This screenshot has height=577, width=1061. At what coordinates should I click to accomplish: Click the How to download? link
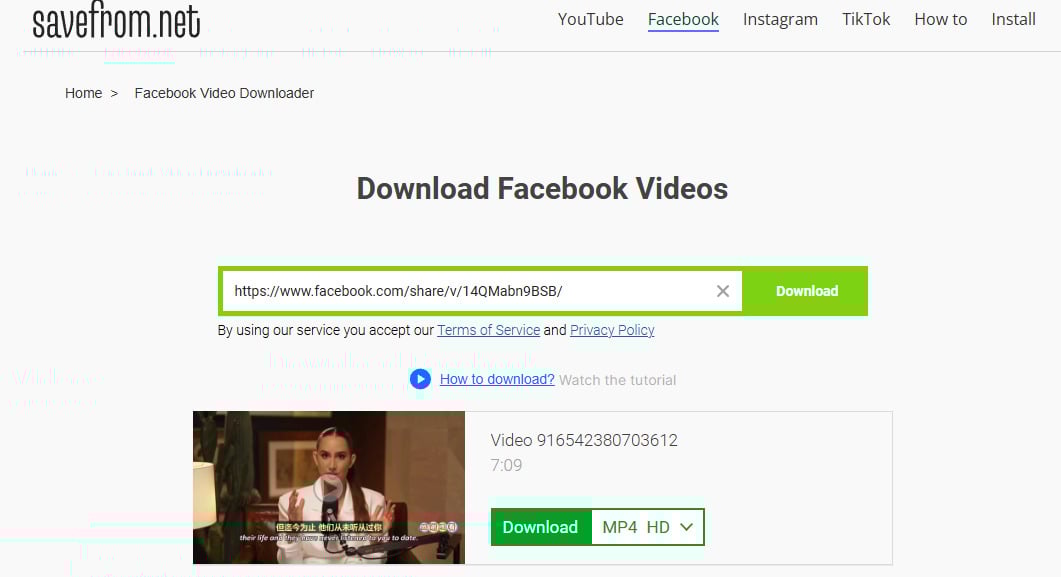pos(497,379)
